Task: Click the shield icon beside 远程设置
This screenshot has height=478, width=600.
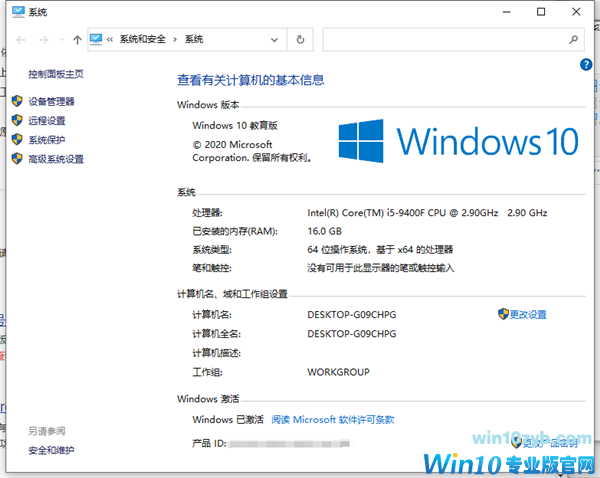Action: (17, 120)
